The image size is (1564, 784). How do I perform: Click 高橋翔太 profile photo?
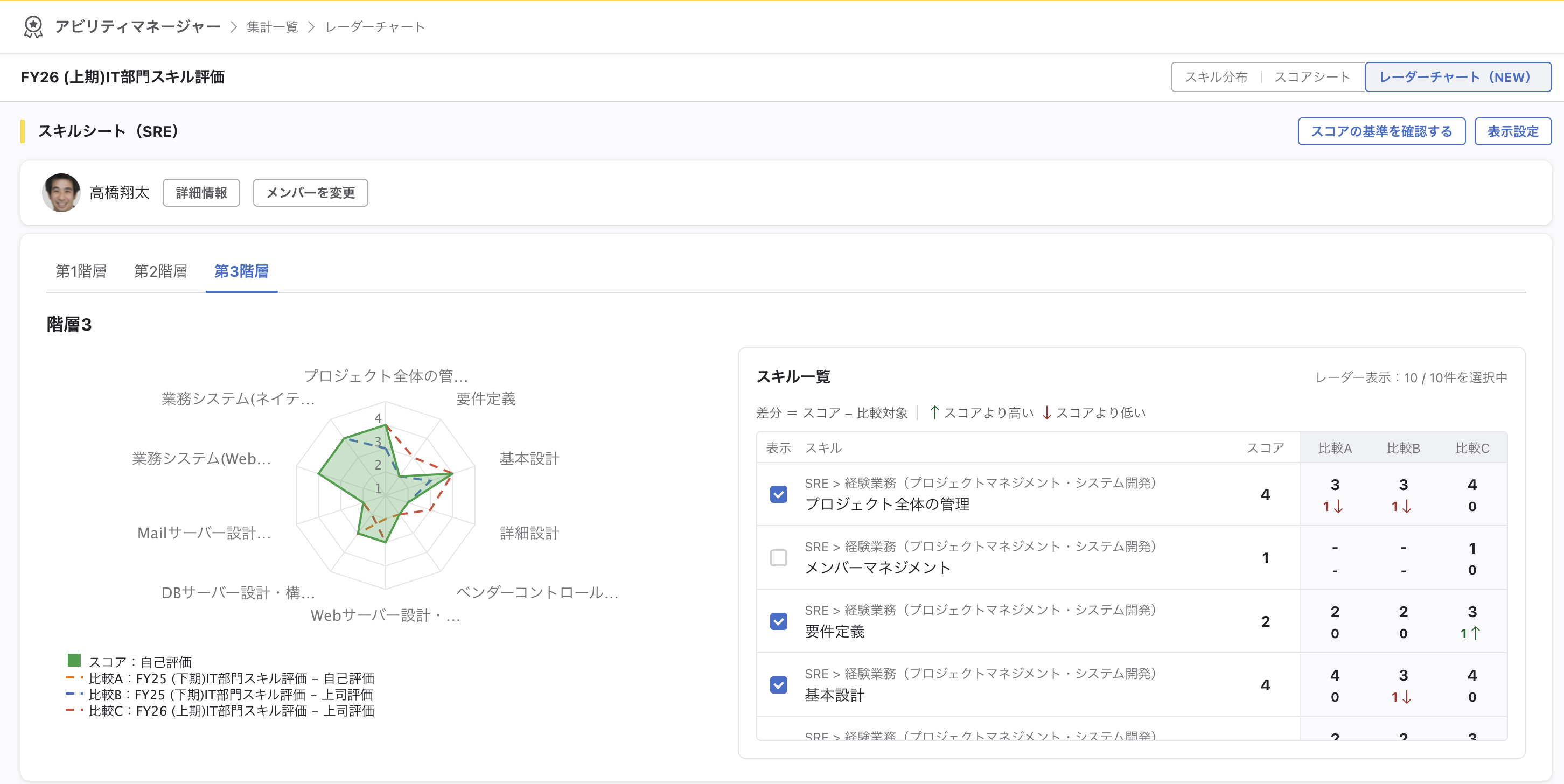(61, 193)
